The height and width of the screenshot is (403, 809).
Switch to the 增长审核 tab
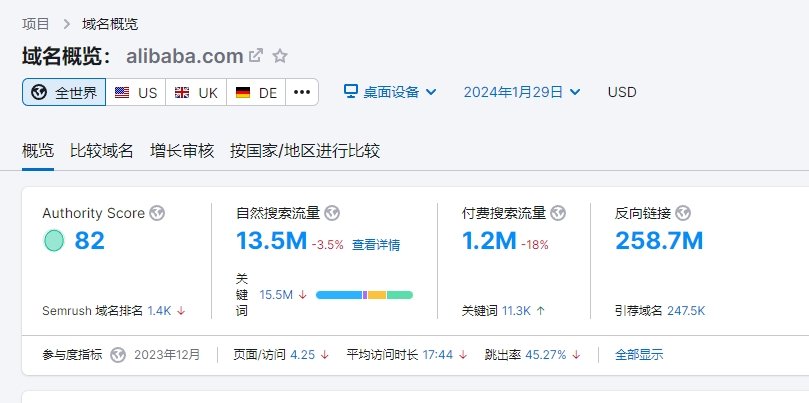pyautogui.click(x=182, y=151)
